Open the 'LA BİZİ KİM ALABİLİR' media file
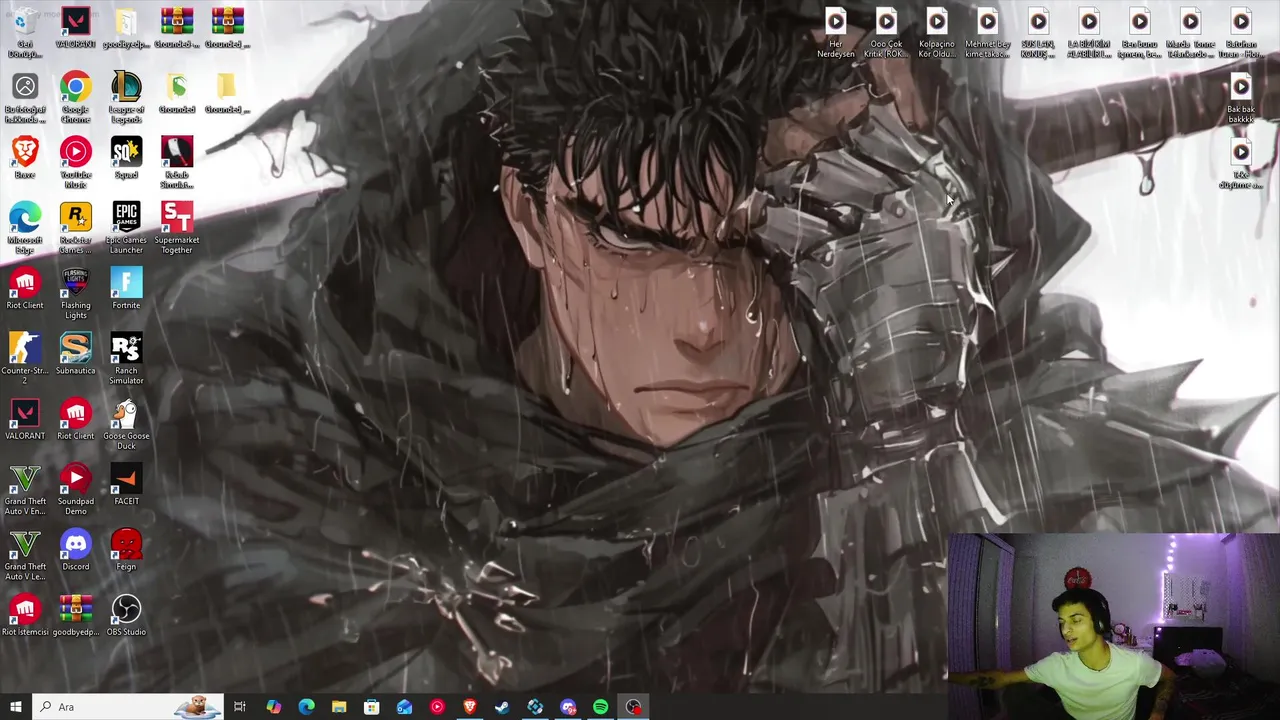 pyautogui.click(x=1089, y=33)
